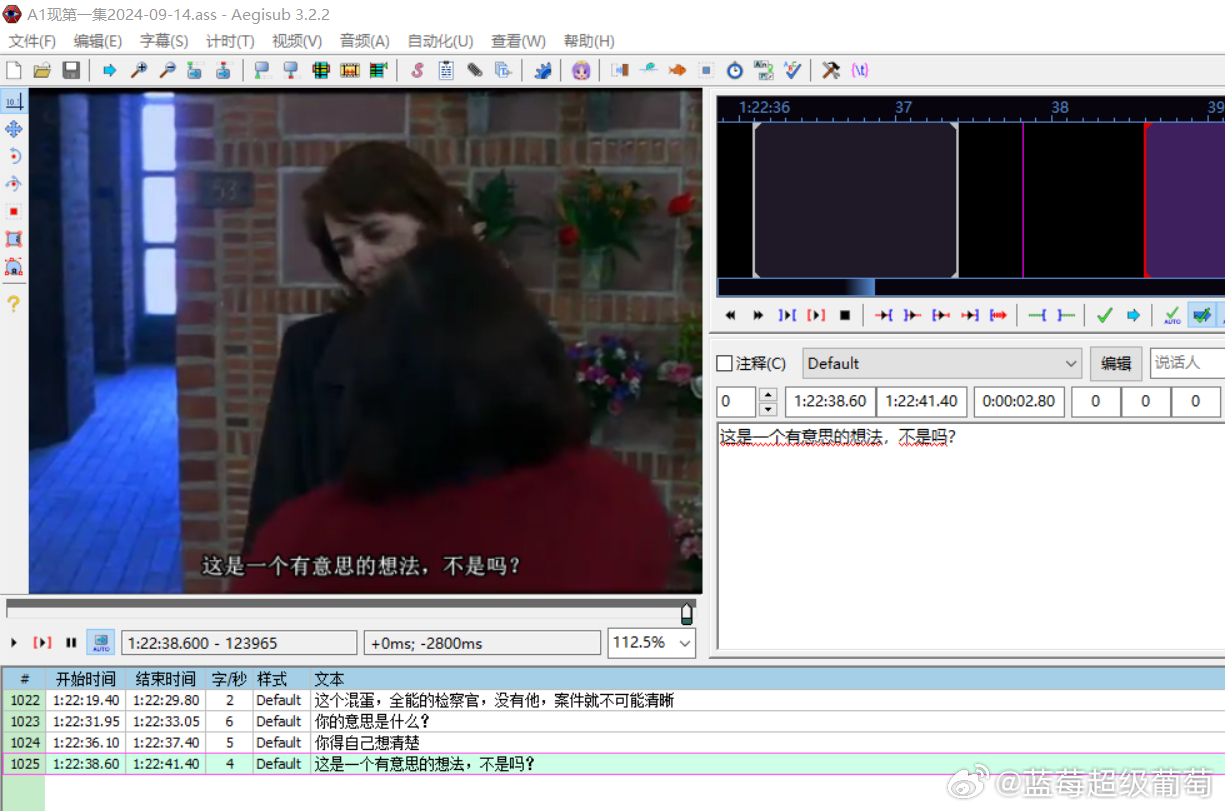The height and width of the screenshot is (811, 1225).
Task: Open script properties clipboard icon
Action: pyautogui.click(x=446, y=70)
